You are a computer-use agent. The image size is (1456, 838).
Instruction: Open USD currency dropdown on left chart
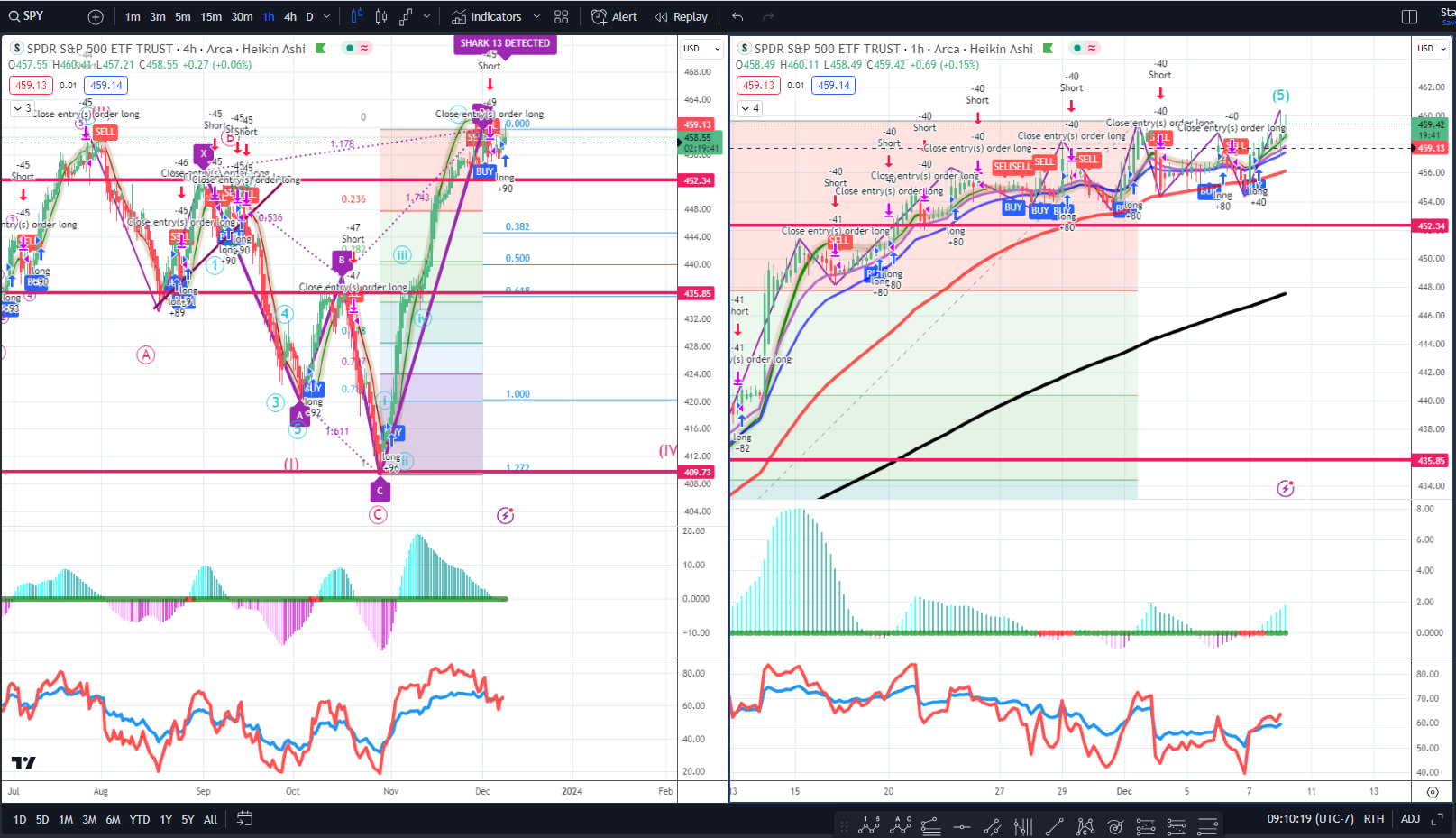(702, 49)
